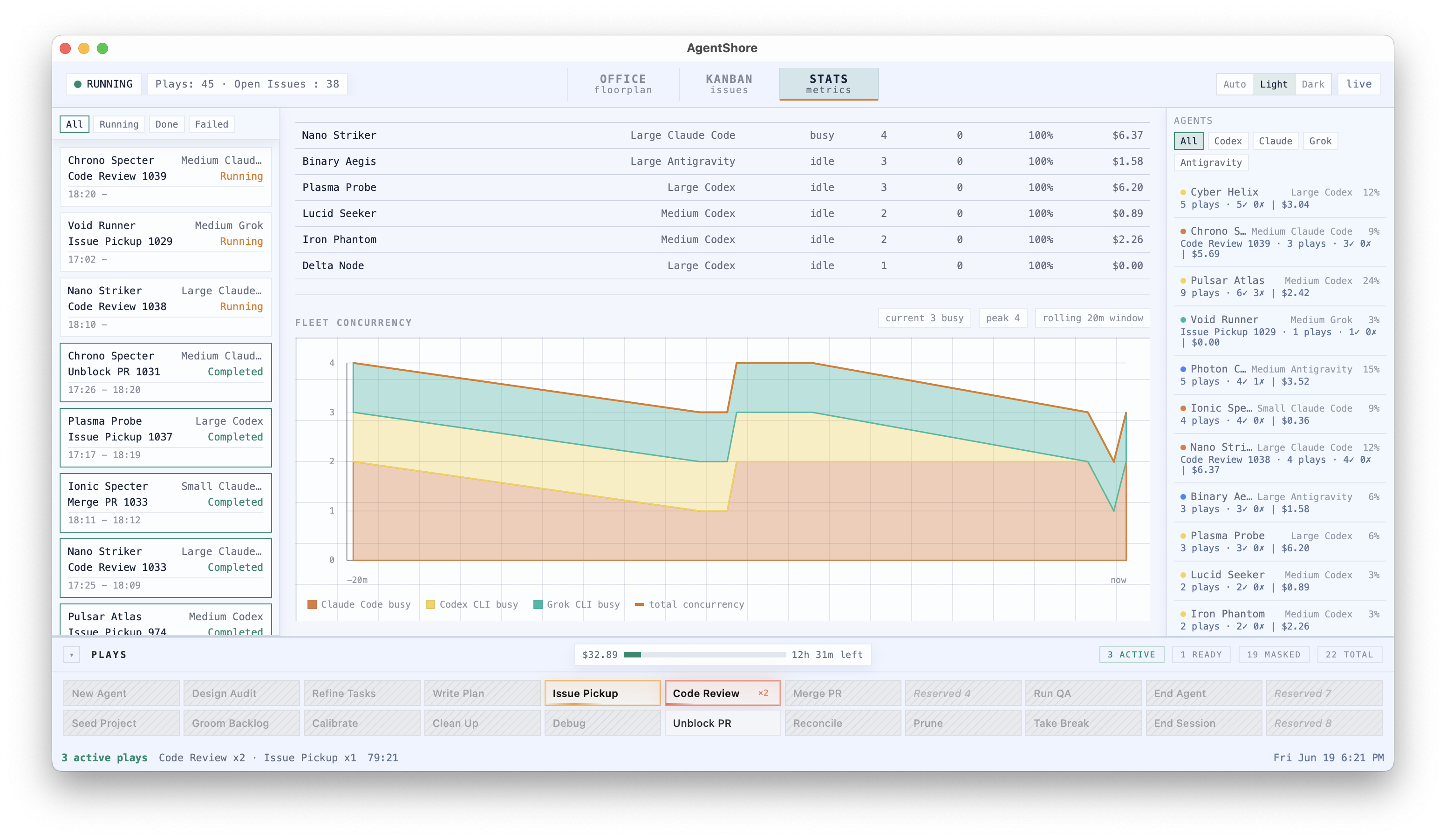Filter agents by Antigravity
1446x840 pixels.
1211,162
